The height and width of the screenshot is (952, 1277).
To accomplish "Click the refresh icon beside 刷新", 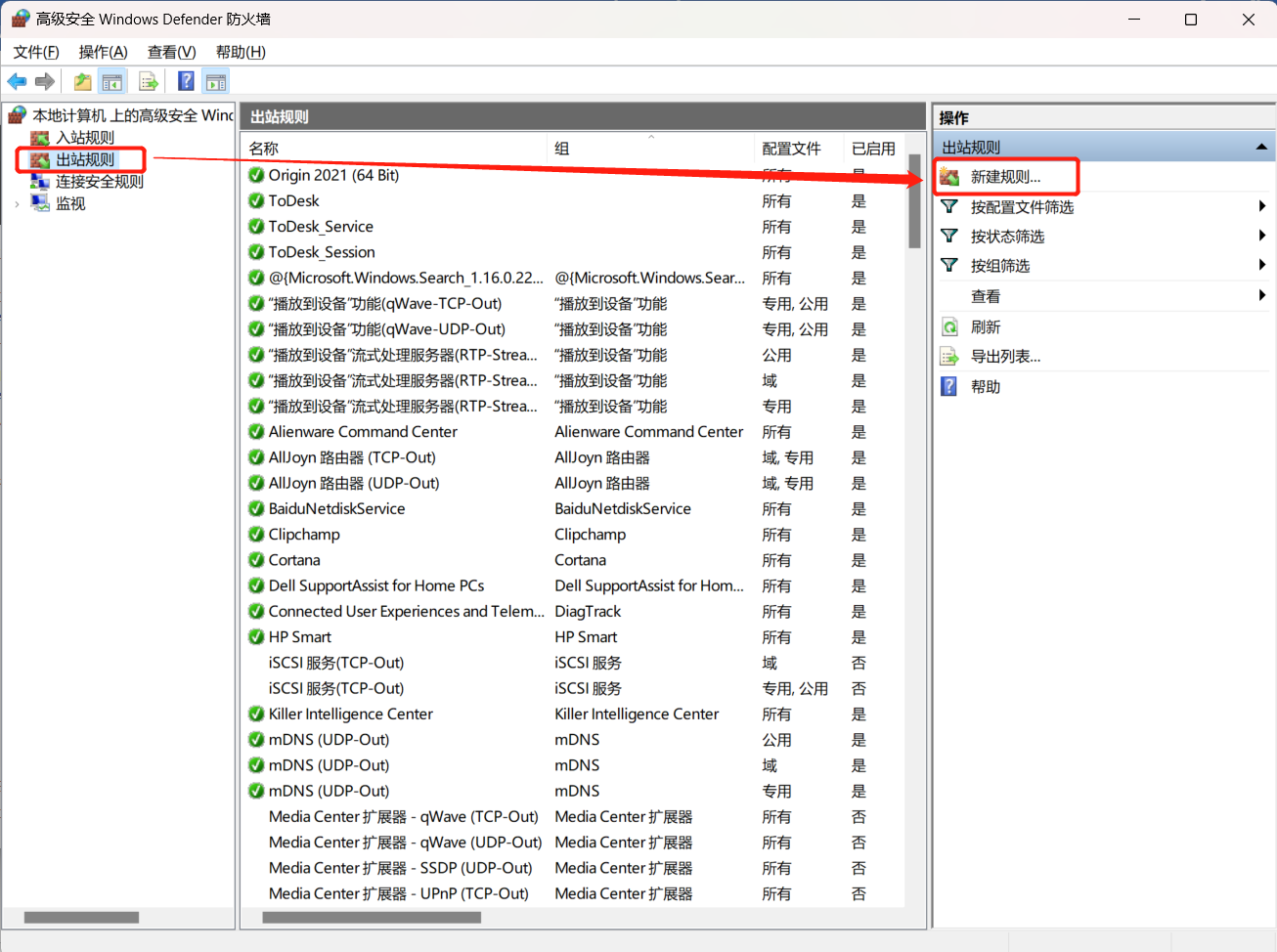I will 949,326.
